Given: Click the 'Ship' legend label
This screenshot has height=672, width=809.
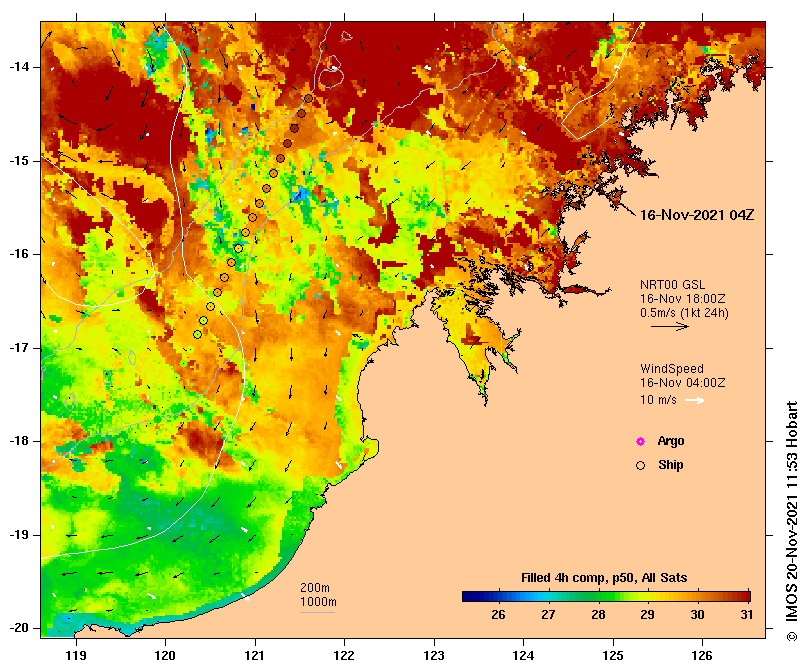Looking at the screenshot, I should [671, 465].
